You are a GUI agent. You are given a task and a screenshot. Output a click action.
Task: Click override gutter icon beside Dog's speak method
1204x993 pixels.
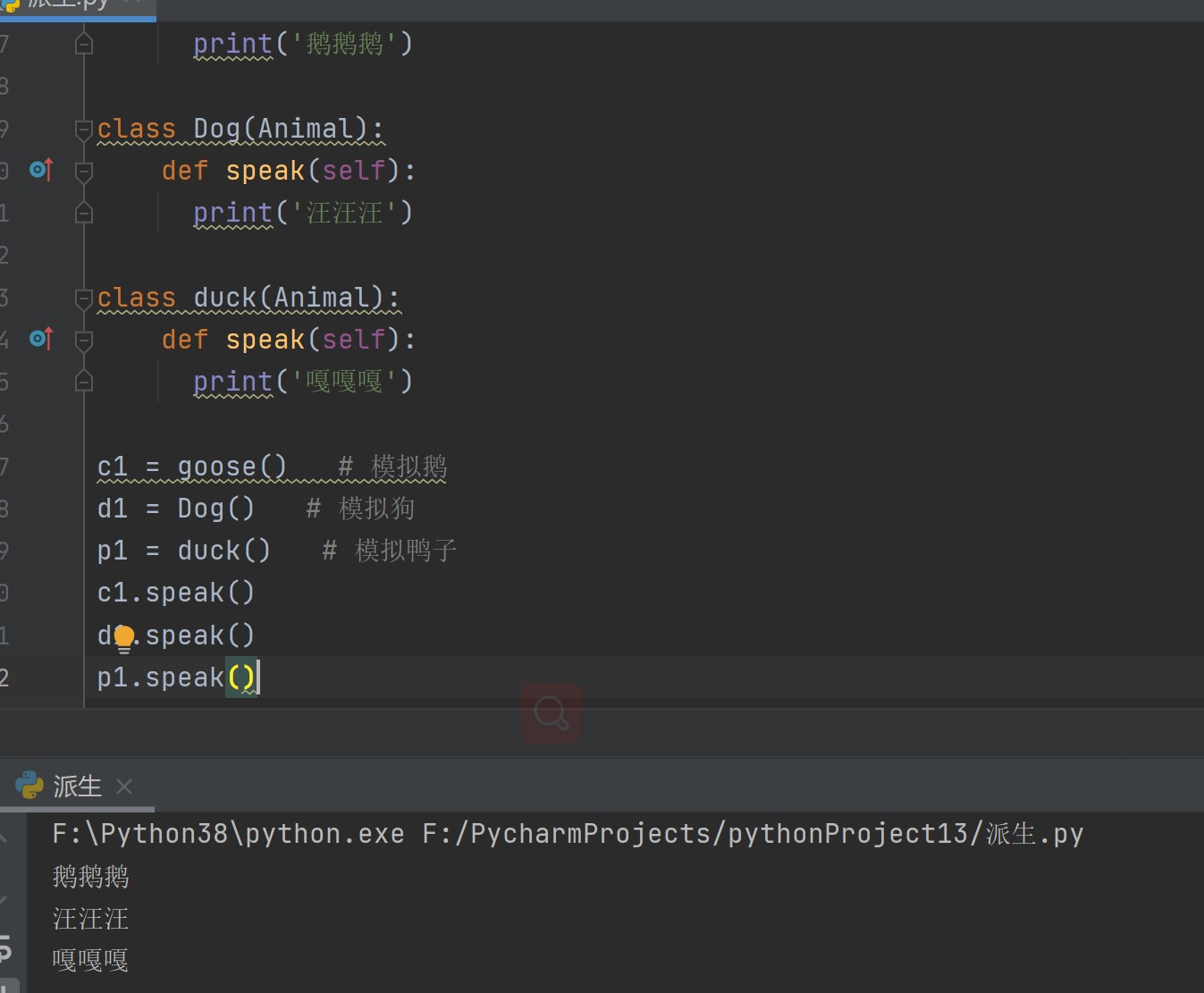(41, 169)
